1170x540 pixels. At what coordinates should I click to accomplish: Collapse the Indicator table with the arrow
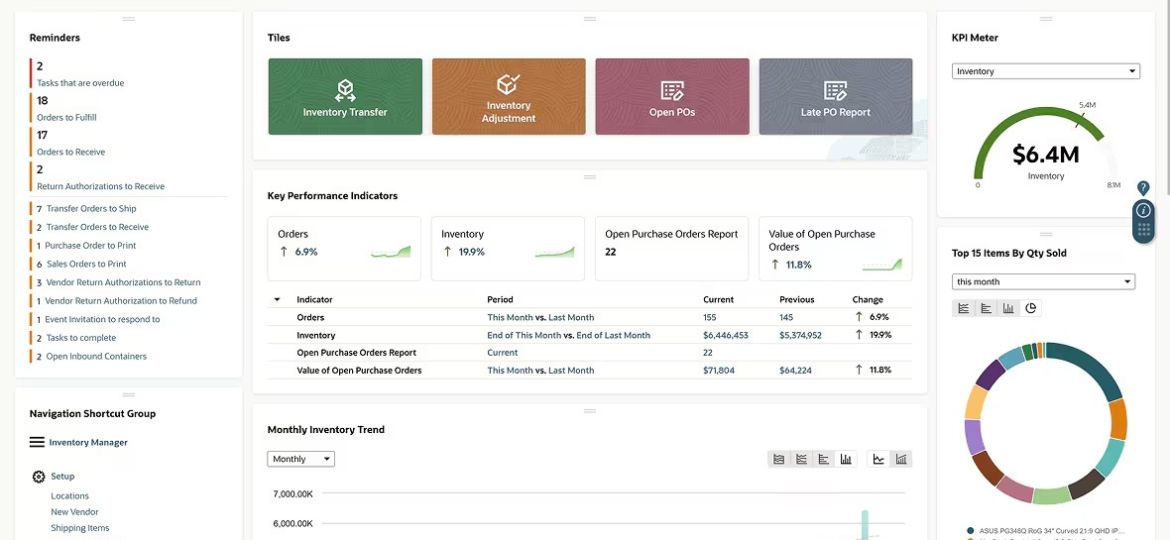coord(278,300)
